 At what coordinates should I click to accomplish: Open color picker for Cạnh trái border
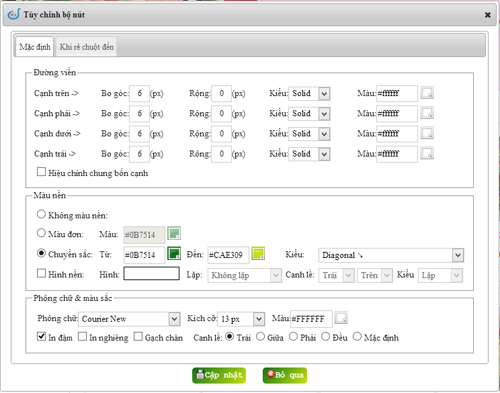tap(427, 153)
